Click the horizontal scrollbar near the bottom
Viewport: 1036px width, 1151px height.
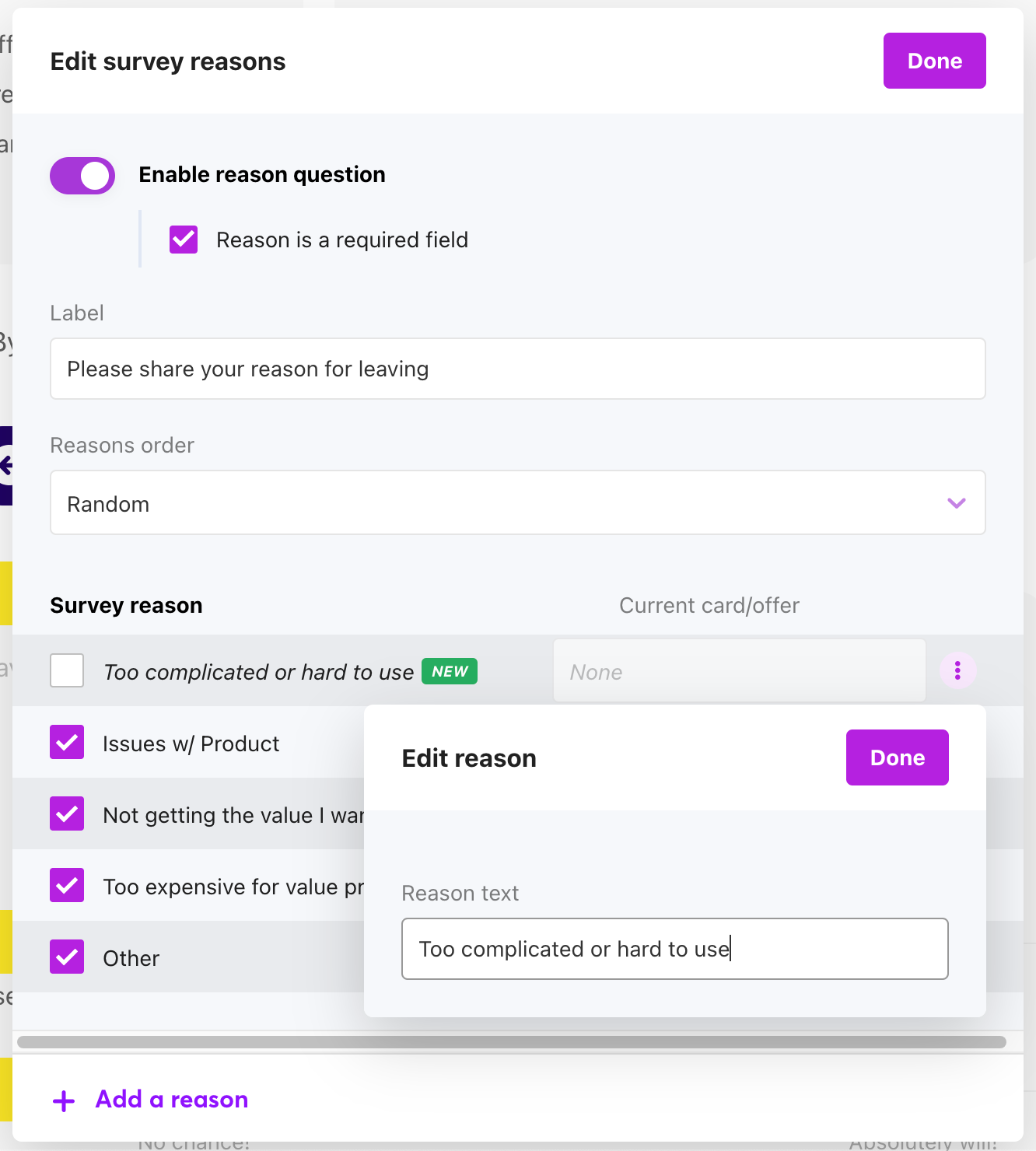513,1042
